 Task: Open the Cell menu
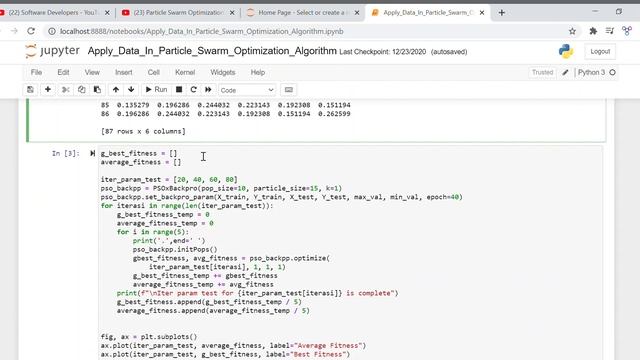click(x=153, y=72)
